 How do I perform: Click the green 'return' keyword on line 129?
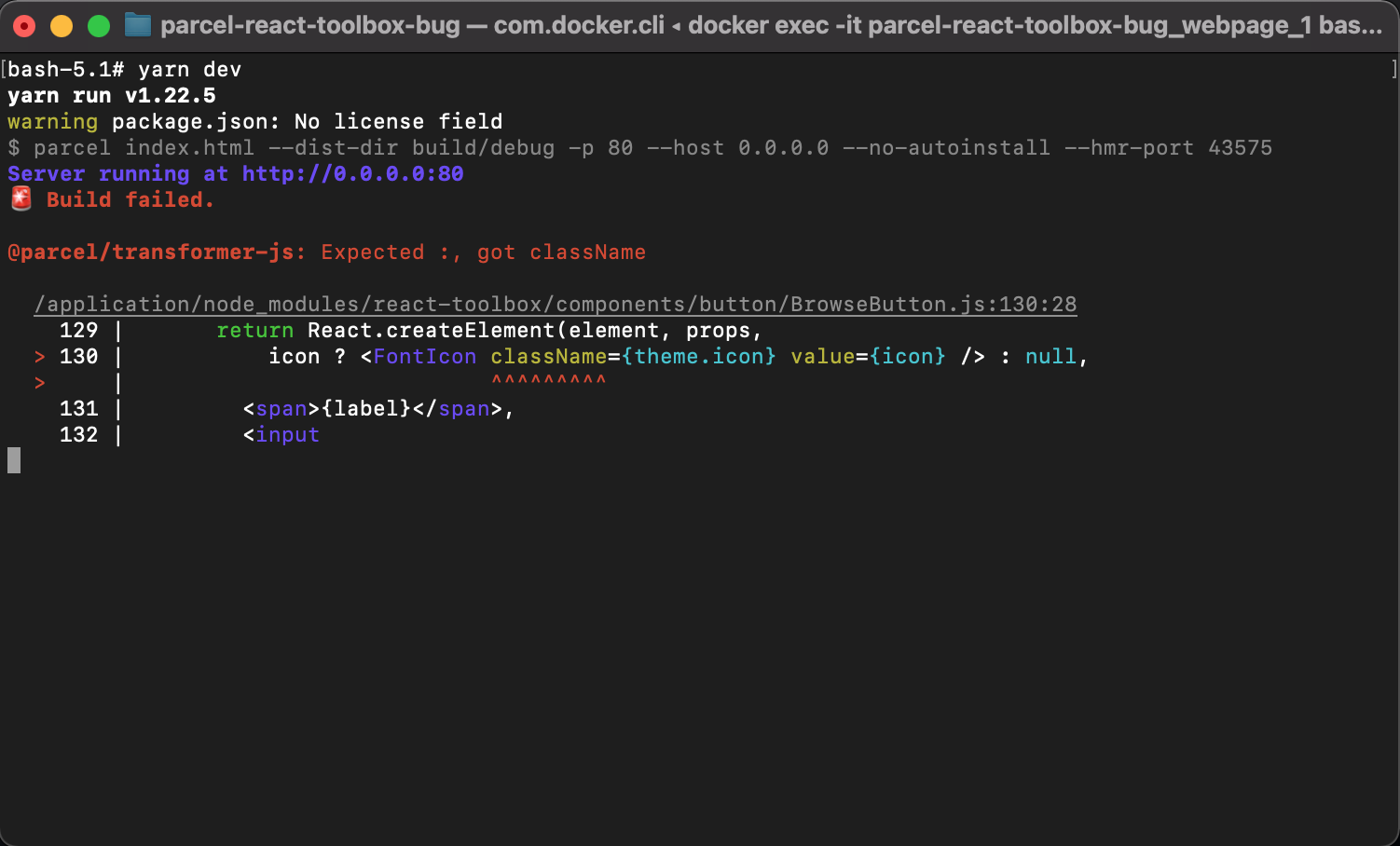tap(254, 330)
